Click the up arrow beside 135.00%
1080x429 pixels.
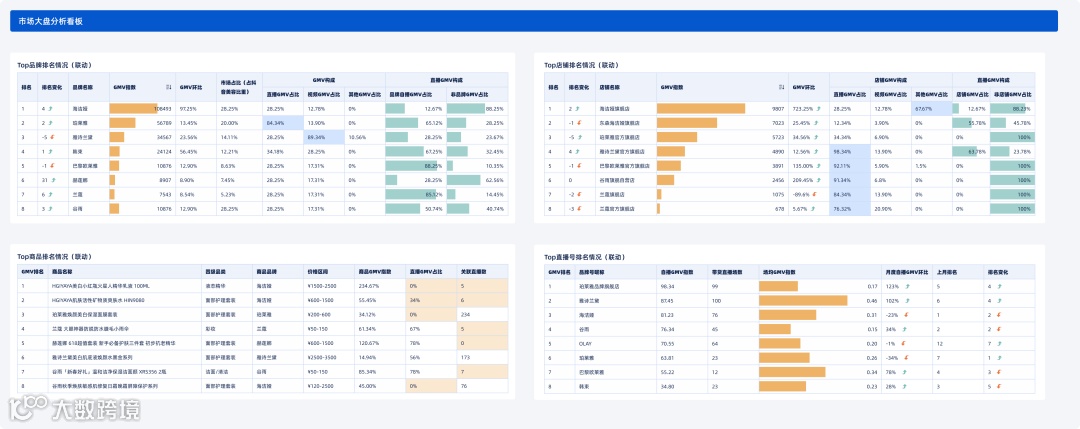pyautogui.click(x=818, y=165)
